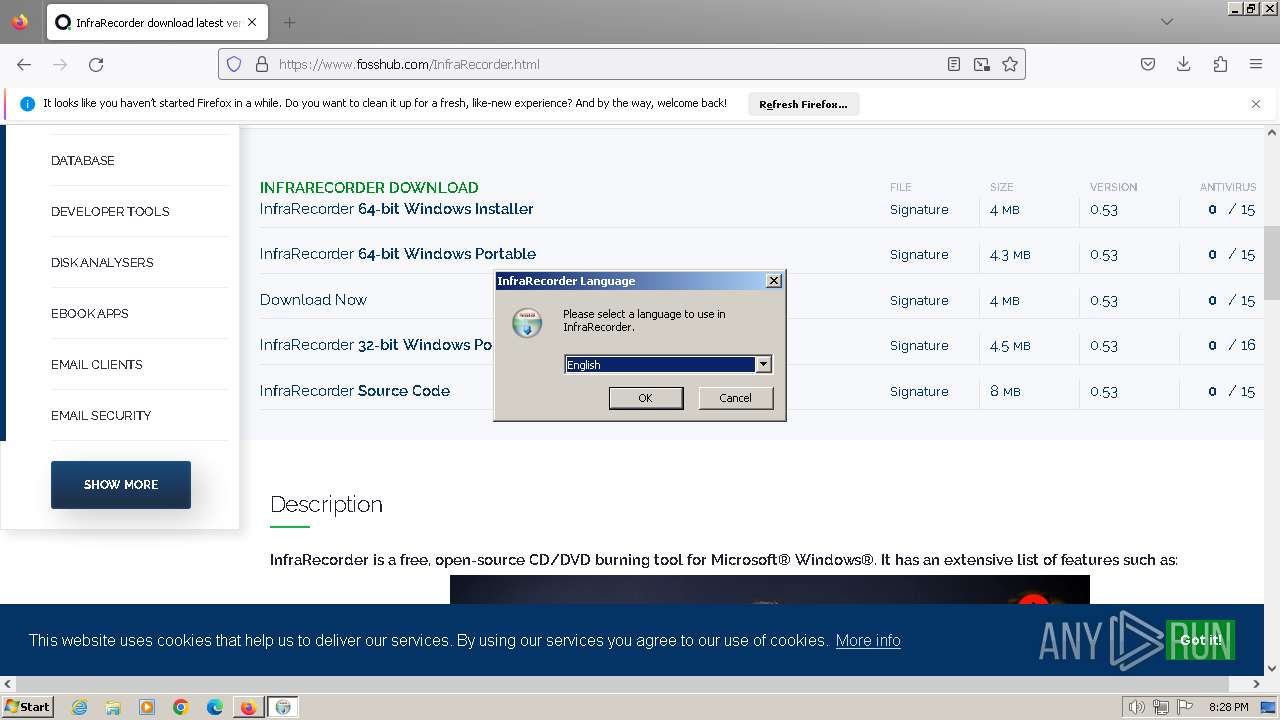Viewport: 1280px width, 720px height.
Task: Open DEVELOPER TOOLS category in sidebar
Action: pyautogui.click(x=110, y=212)
